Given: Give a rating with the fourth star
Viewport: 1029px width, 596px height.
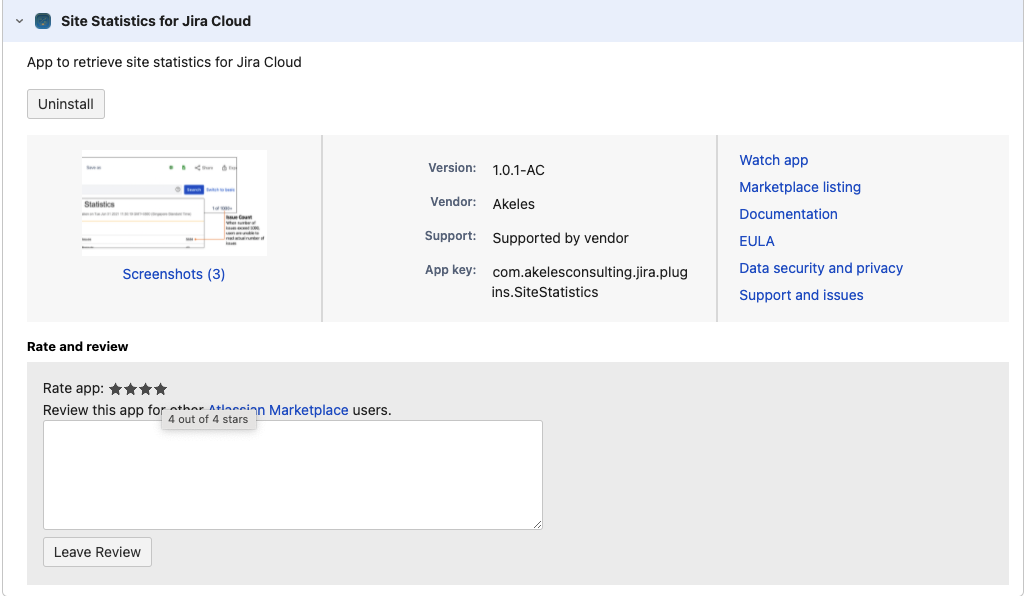Looking at the screenshot, I should click(x=161, y=389).
